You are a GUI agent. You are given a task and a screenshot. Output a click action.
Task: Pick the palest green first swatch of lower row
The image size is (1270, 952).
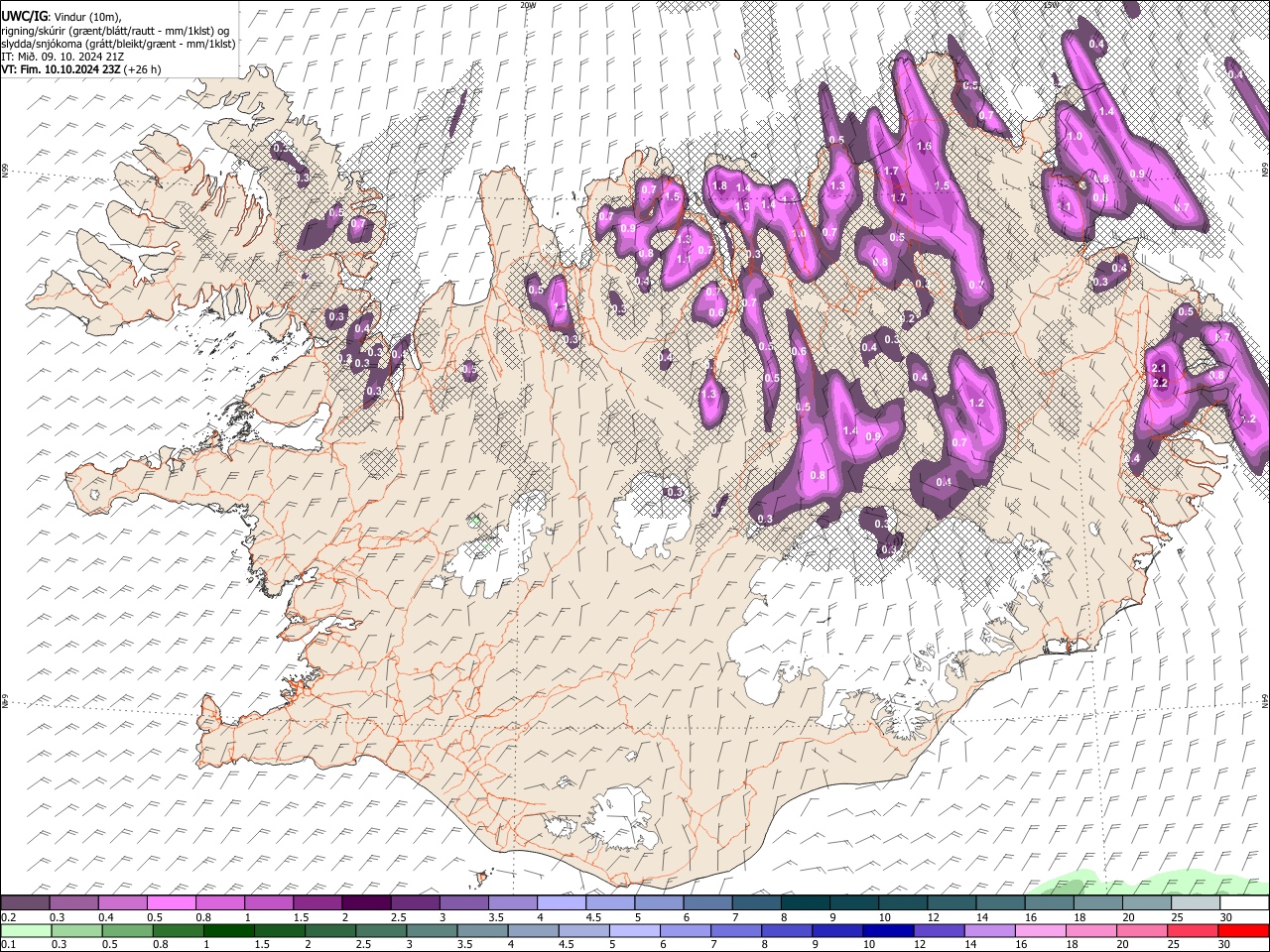click(26, 931)
